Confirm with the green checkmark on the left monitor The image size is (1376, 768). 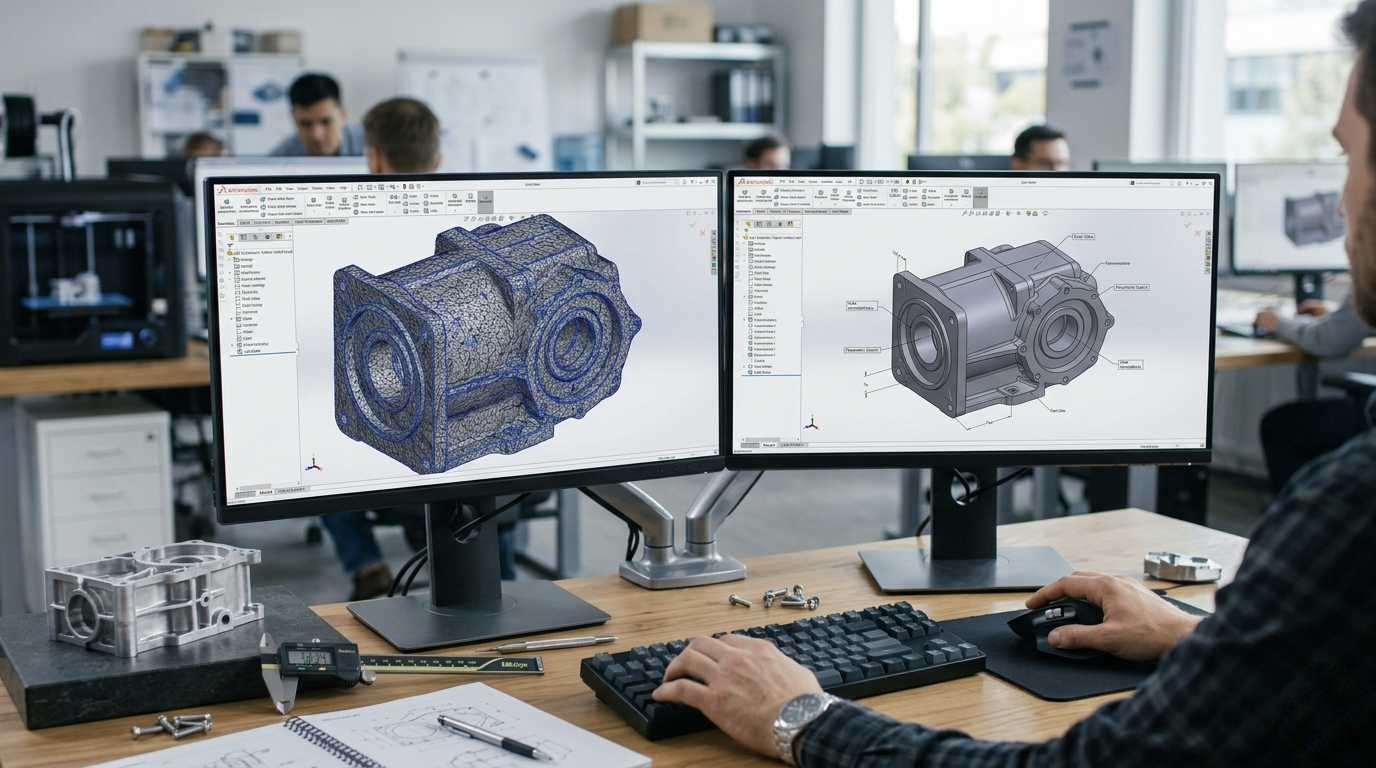tap(693, 225)
